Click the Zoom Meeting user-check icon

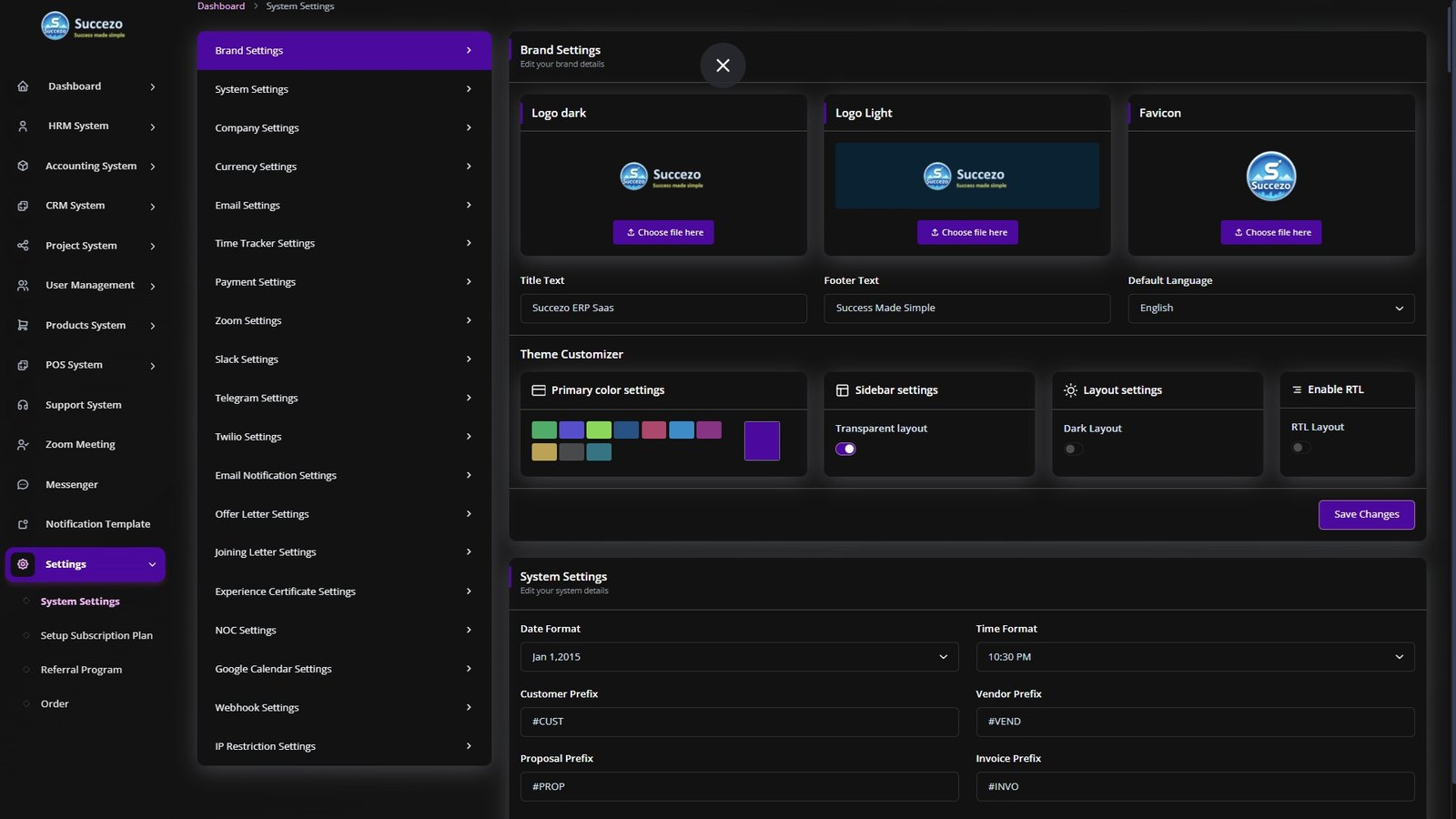coord(23,445)
